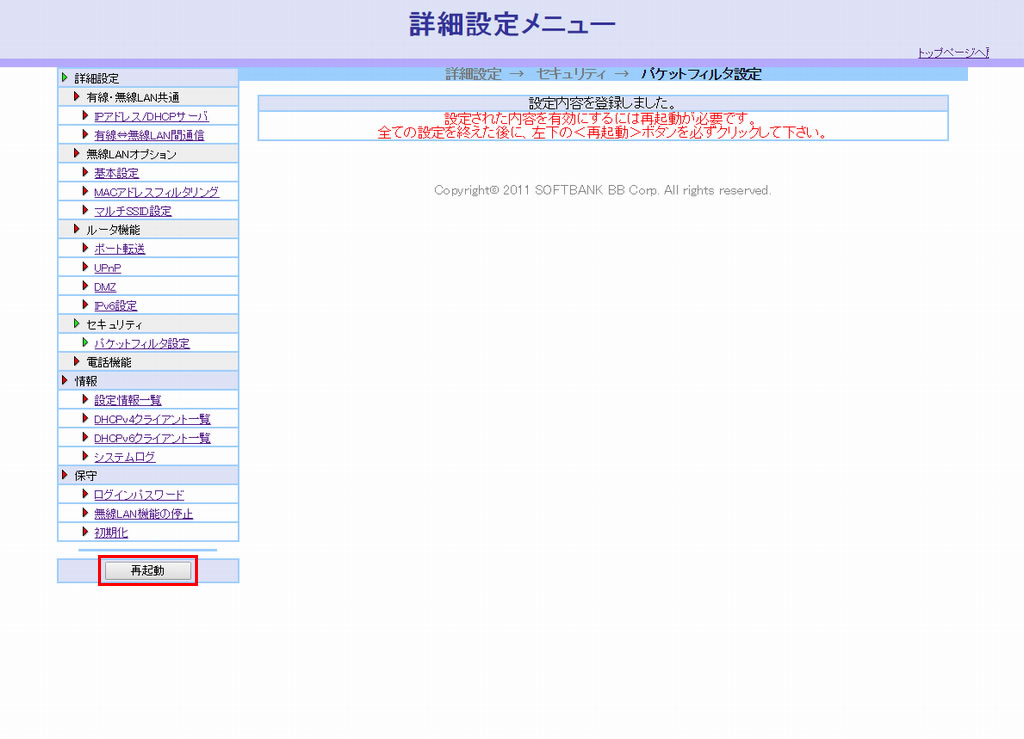Go to 有線⇔無線LAN間通信 page

click(x=149, y=135)
